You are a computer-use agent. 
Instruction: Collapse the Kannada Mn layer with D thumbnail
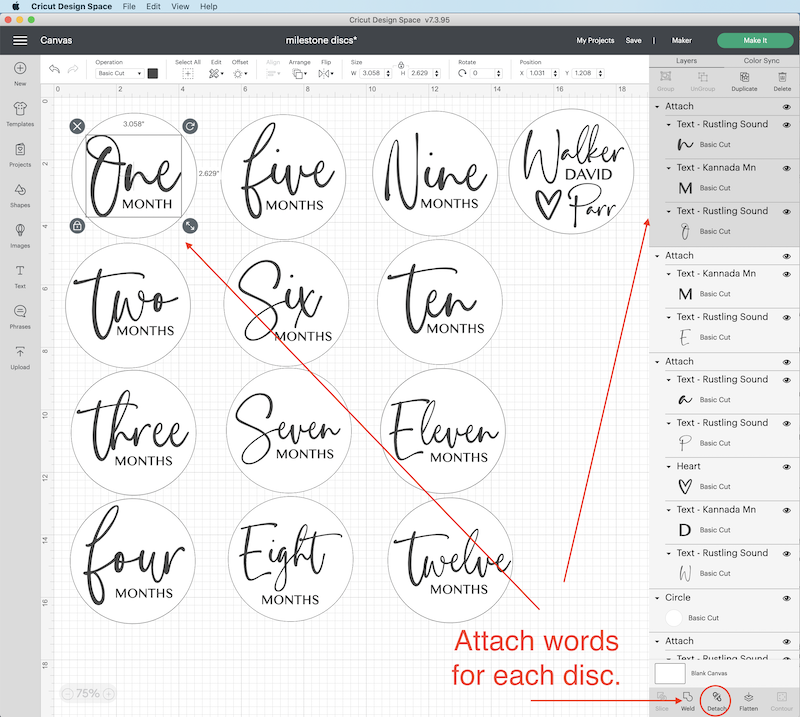[x=668, y=510]
